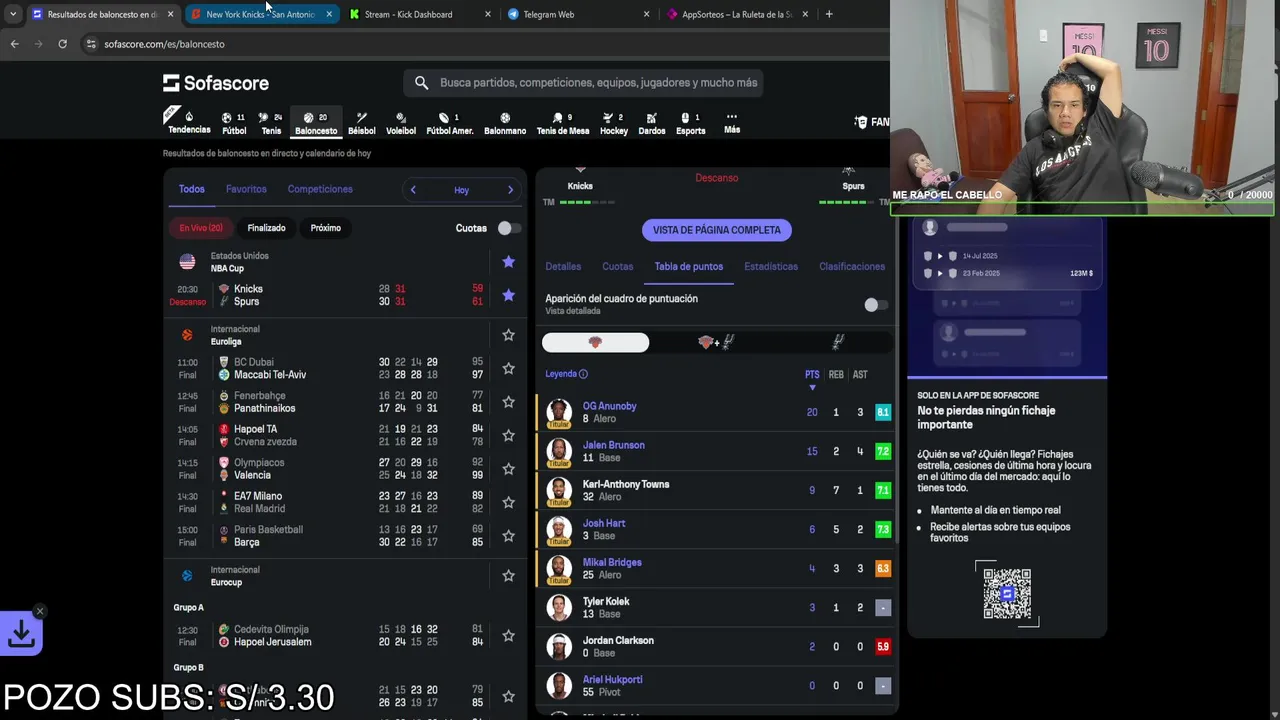Open the Hockey sport category
The width and height of the screenshot is (1280, 720).
click(x=614, y=123)
